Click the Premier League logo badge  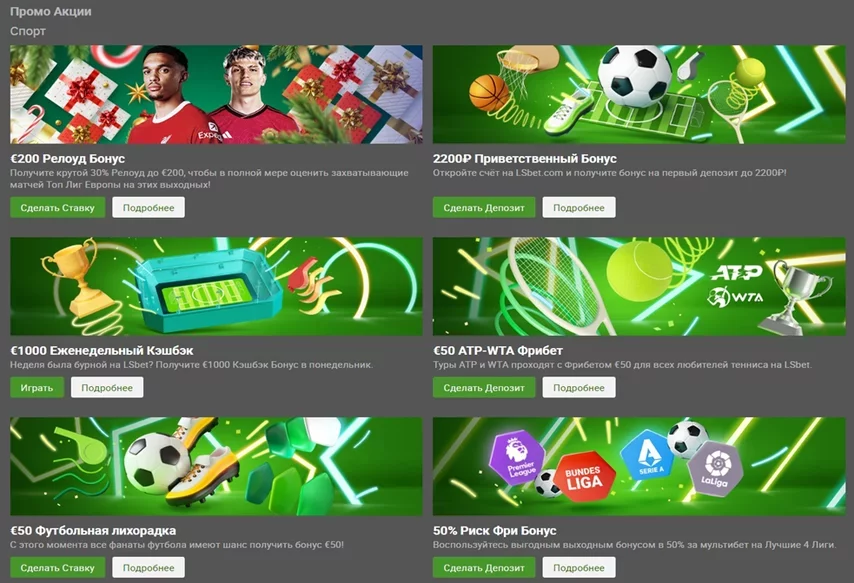click(x=517, y=458)
